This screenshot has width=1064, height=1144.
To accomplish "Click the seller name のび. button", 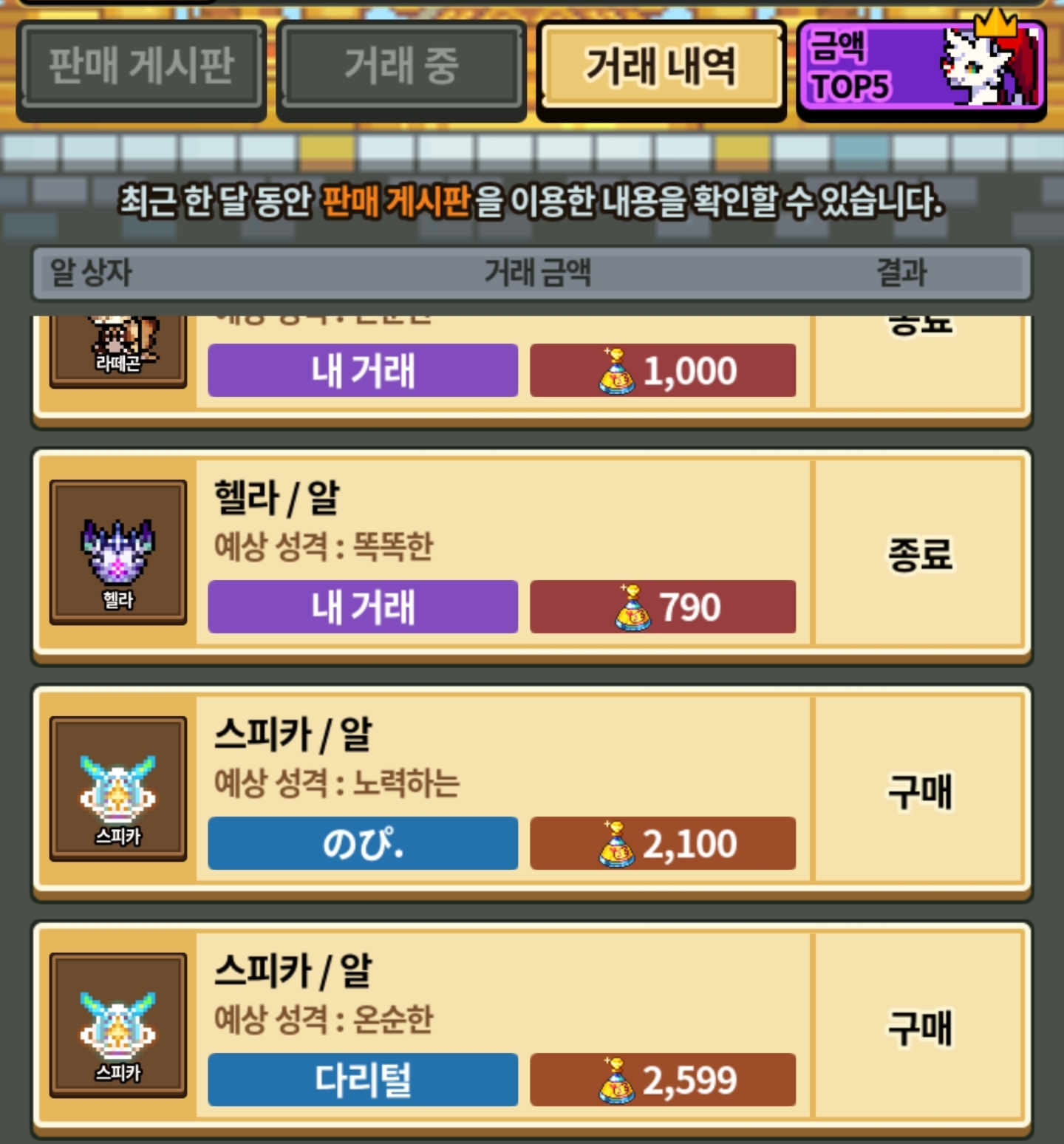I will 363,843.
